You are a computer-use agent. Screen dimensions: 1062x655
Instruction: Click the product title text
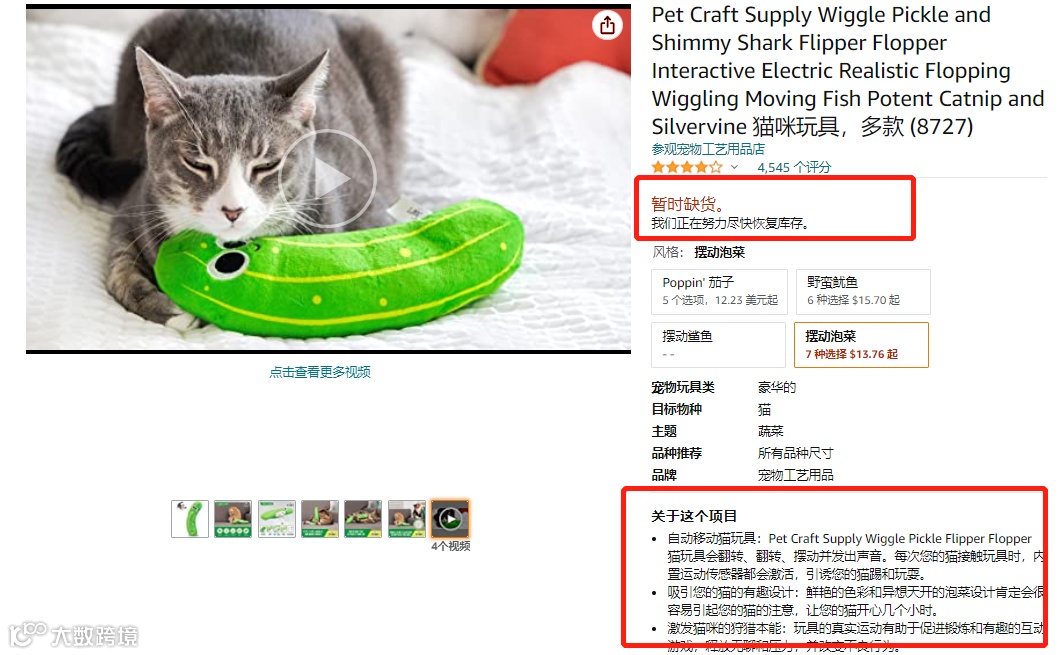(847, 70)
